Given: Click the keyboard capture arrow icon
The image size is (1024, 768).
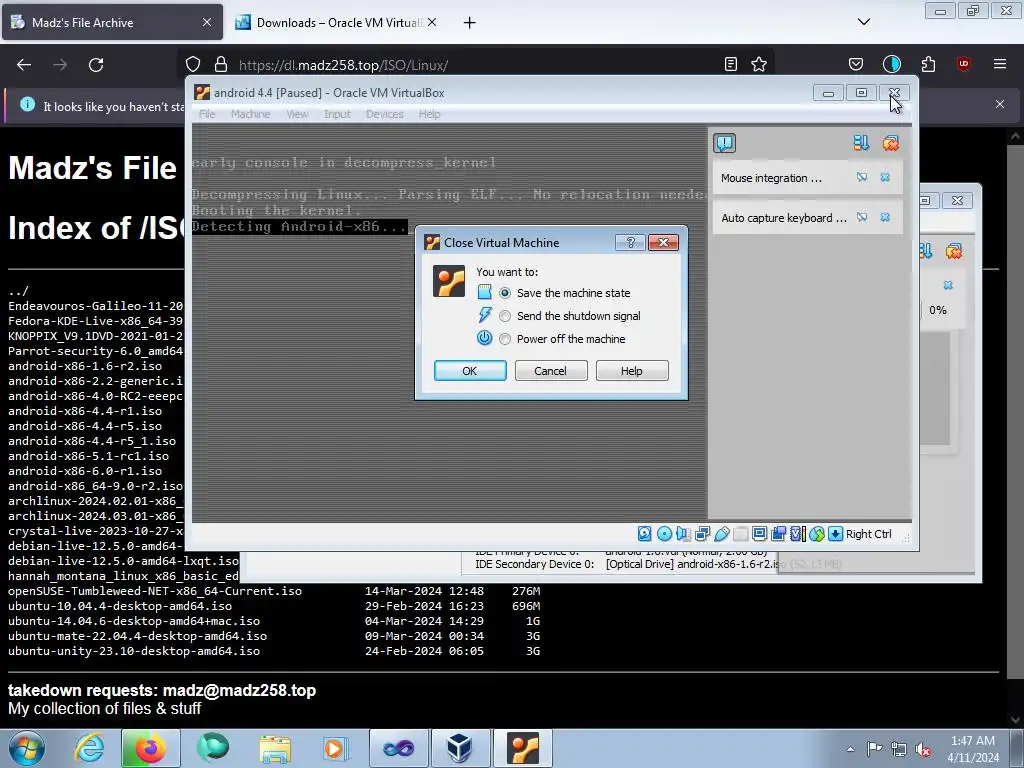Looking at the screenshot, I should (x=835, y=534).
